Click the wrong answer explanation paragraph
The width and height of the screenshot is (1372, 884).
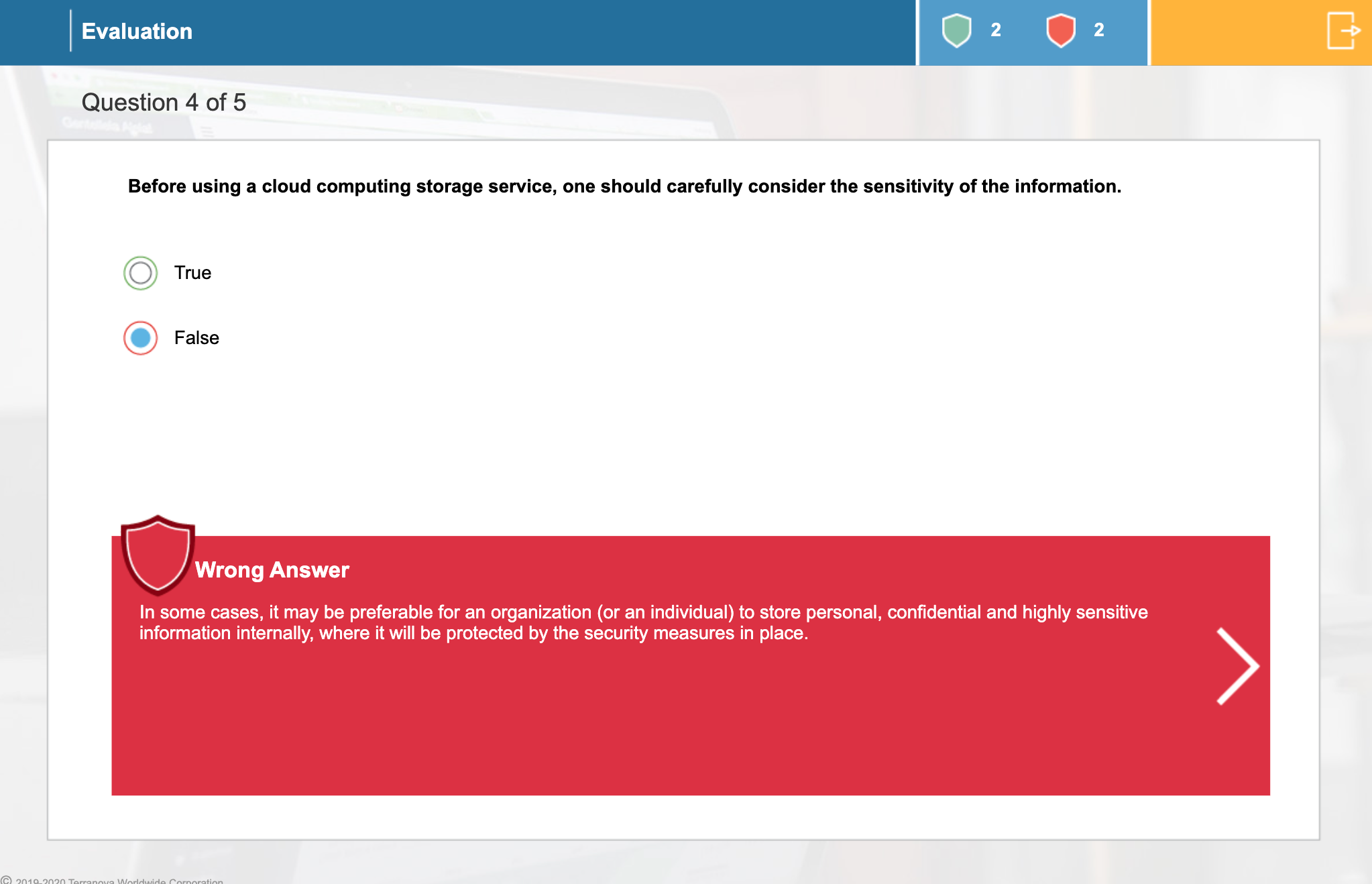click(x=642, y=622)
